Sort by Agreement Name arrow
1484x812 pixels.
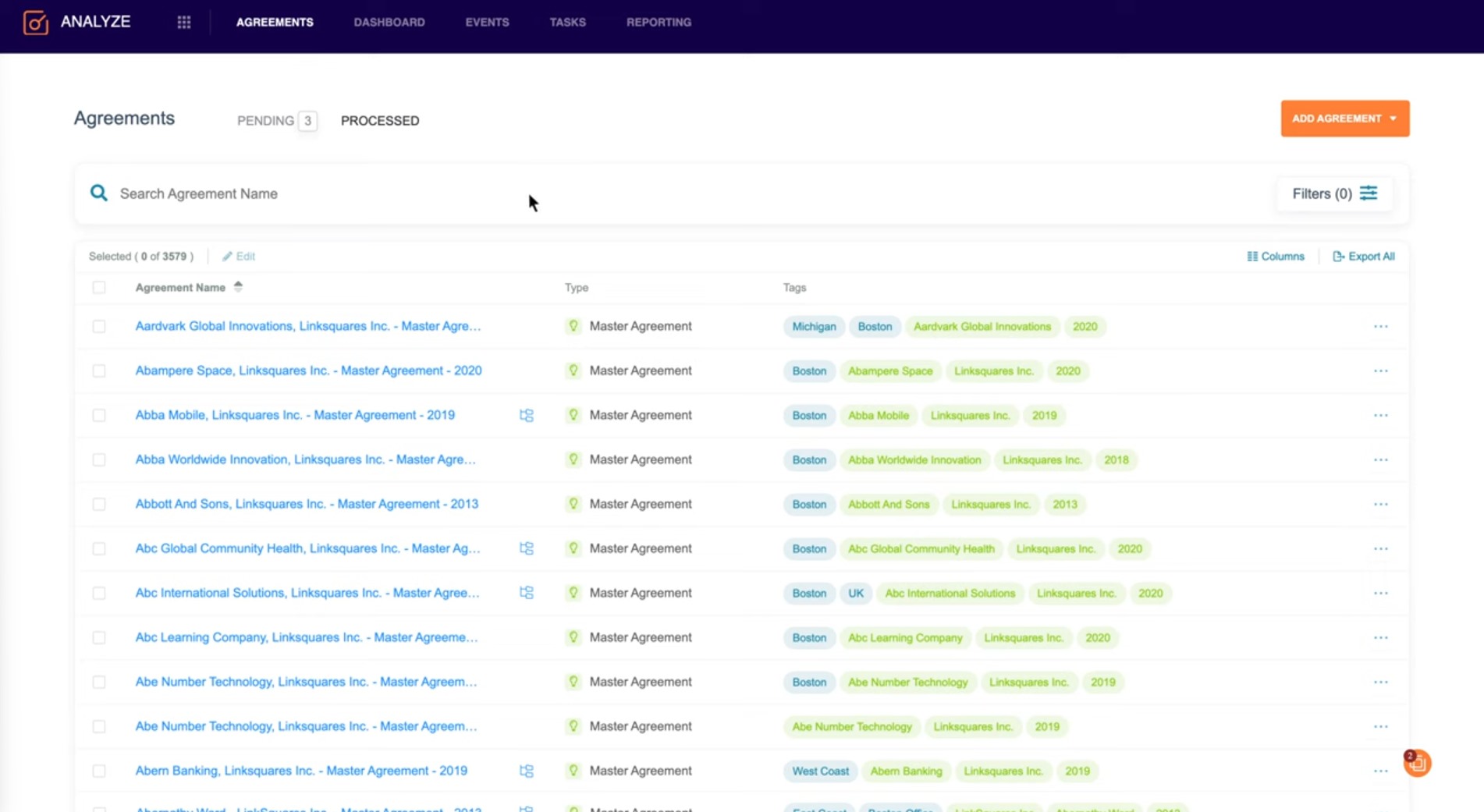coord(238,287)
